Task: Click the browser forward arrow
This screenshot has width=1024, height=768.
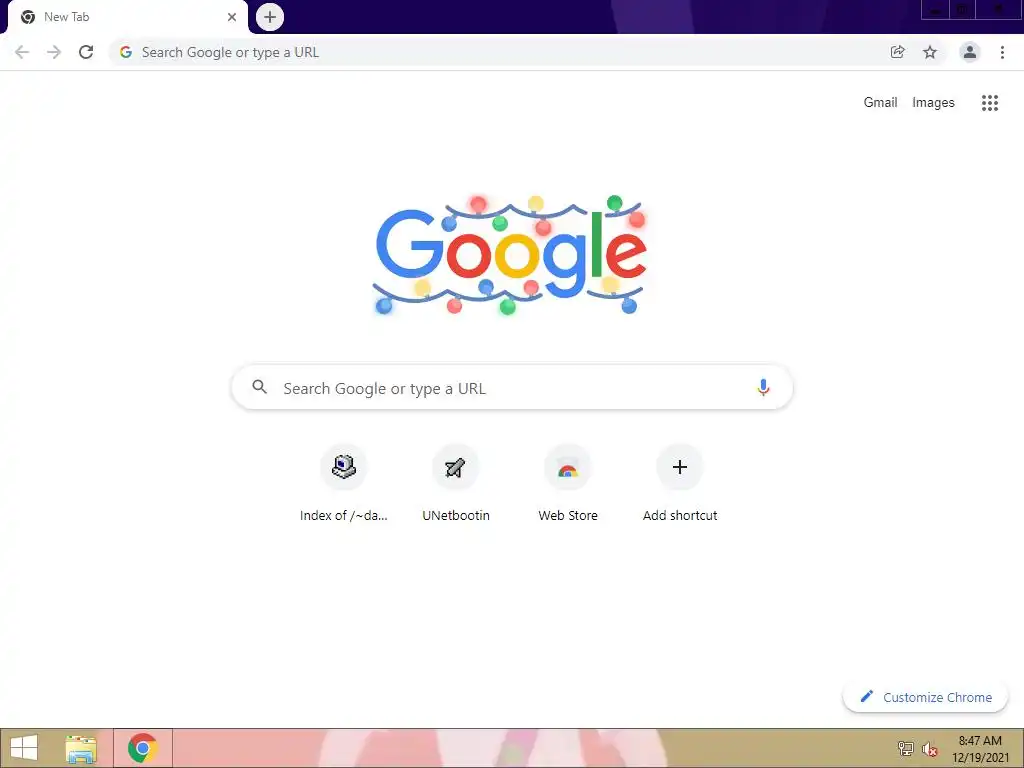Action: [x=54, y=52]
